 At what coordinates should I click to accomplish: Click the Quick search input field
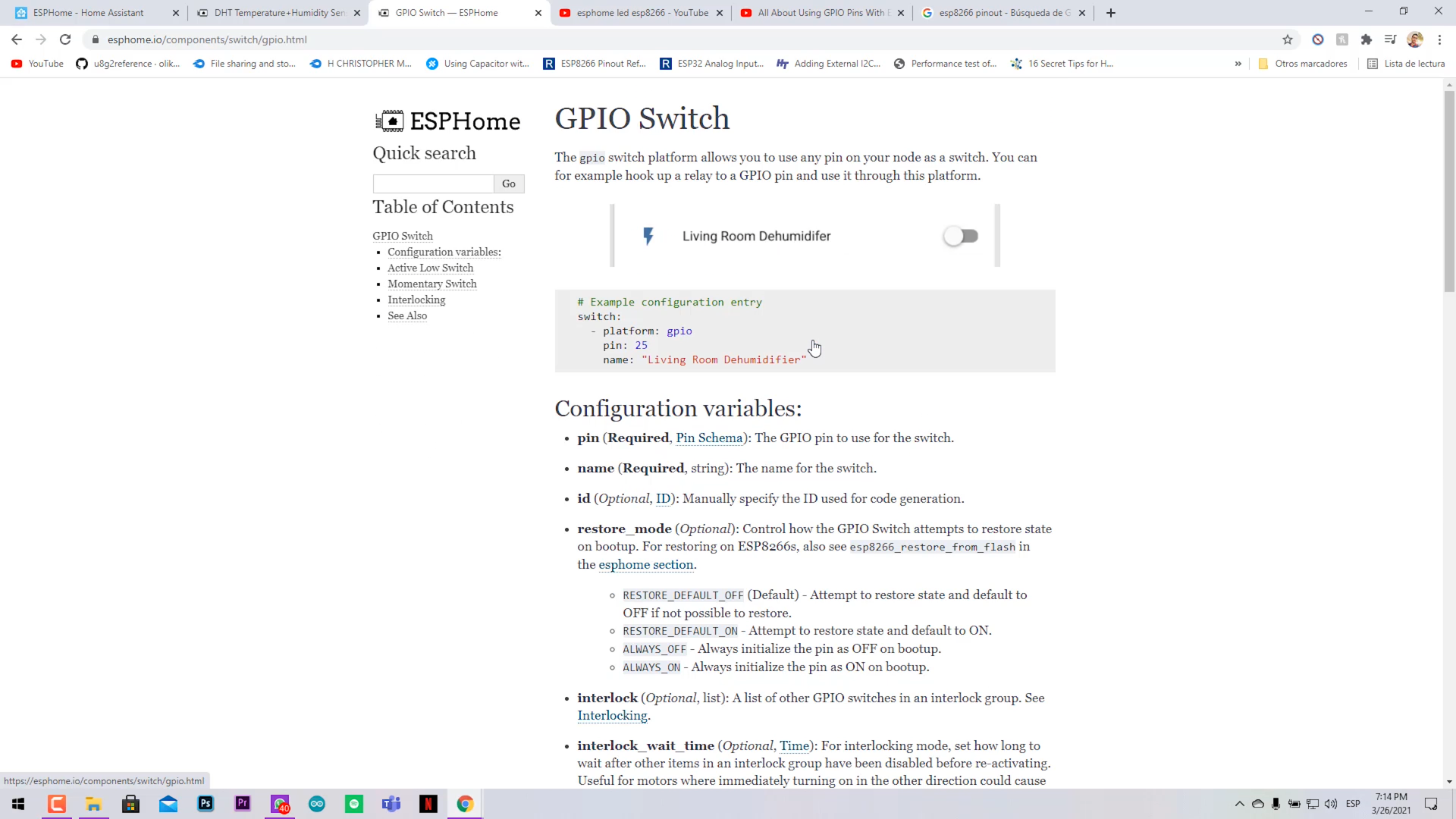[x=433, y=184]
